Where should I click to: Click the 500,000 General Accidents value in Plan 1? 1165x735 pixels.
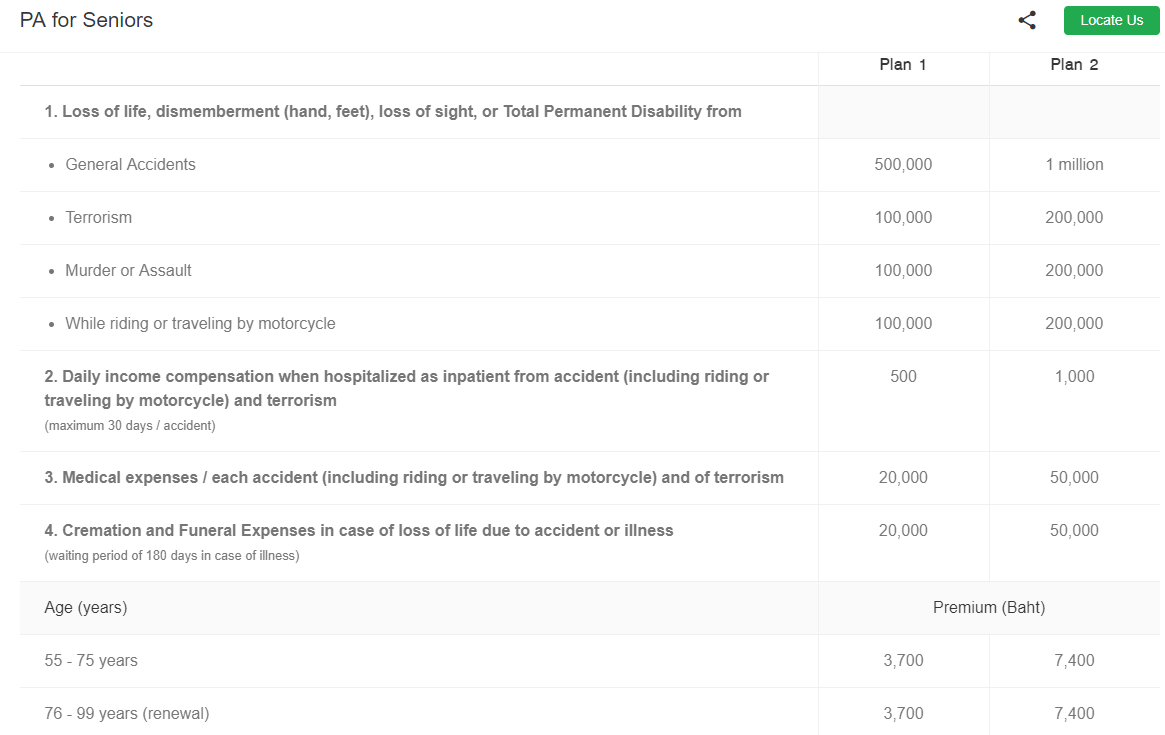coord(903,164)
